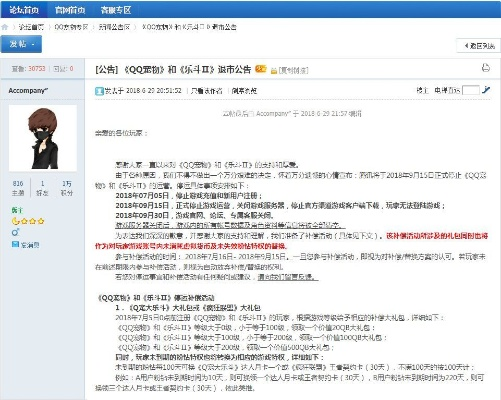The image size is (501, 400).
Task: Click the reverse-order view link
Action: tap(244, 91)
